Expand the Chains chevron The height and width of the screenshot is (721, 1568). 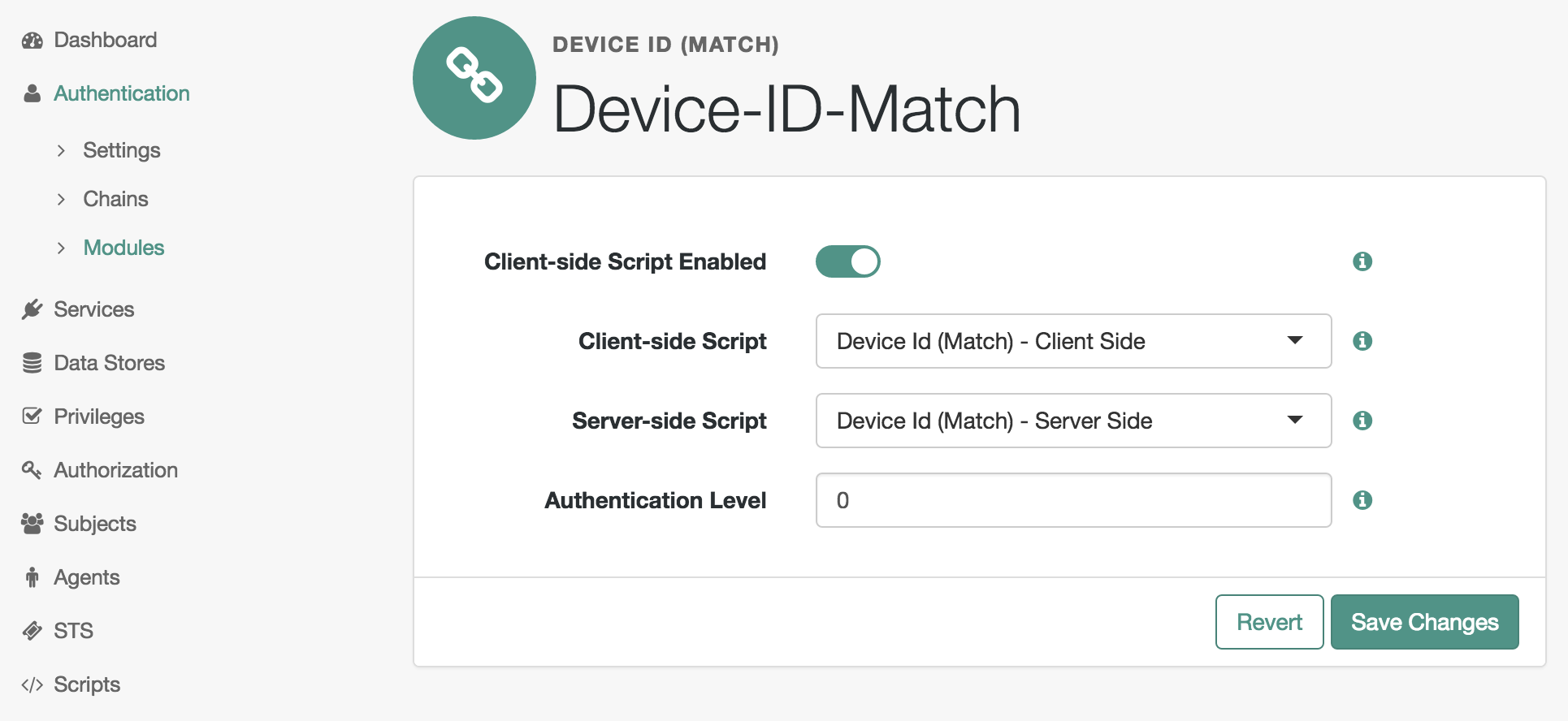61,199
